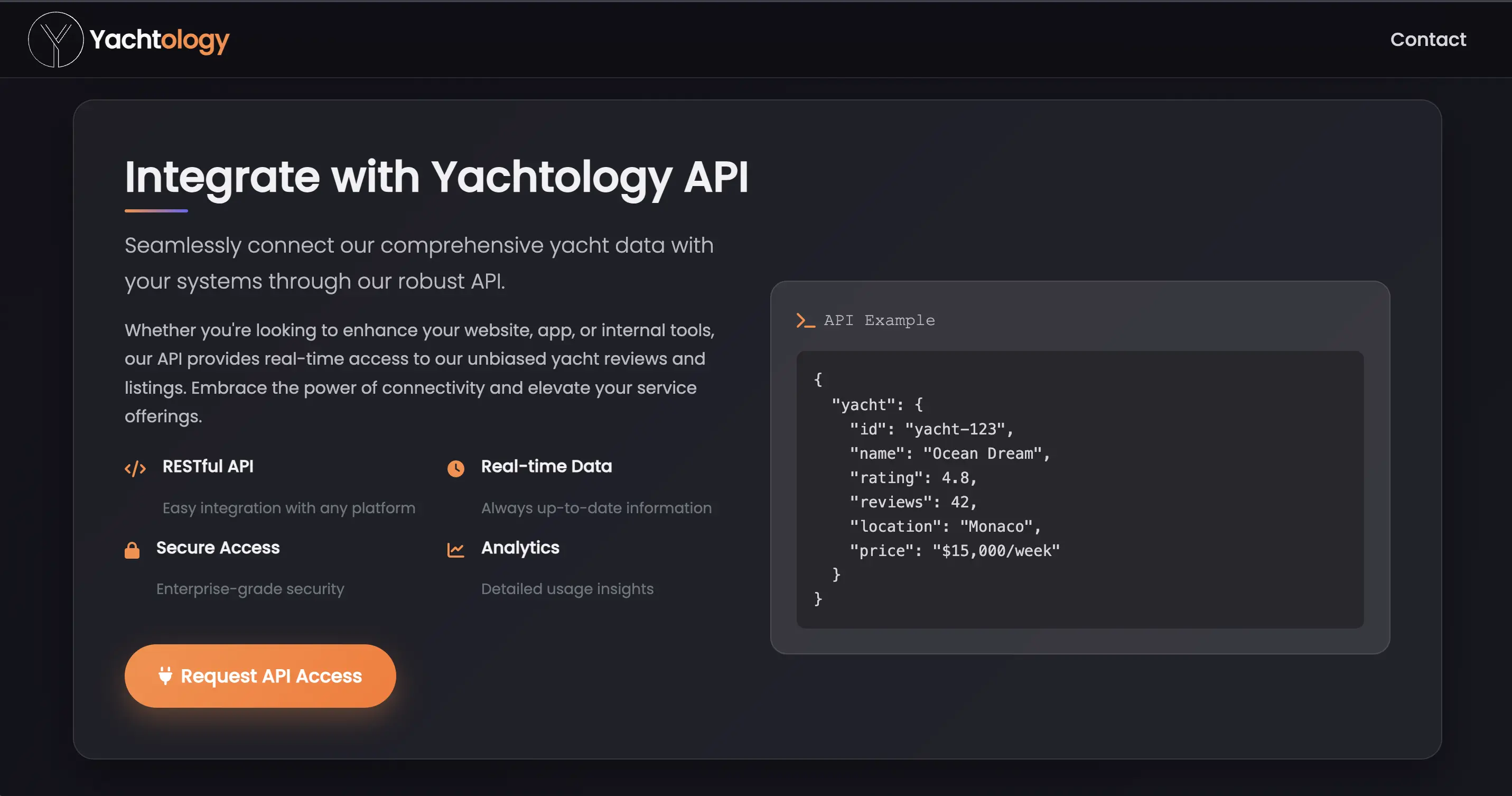
Task: Click the Detailed usage insights description text
Action: click(x=567, y=589)
